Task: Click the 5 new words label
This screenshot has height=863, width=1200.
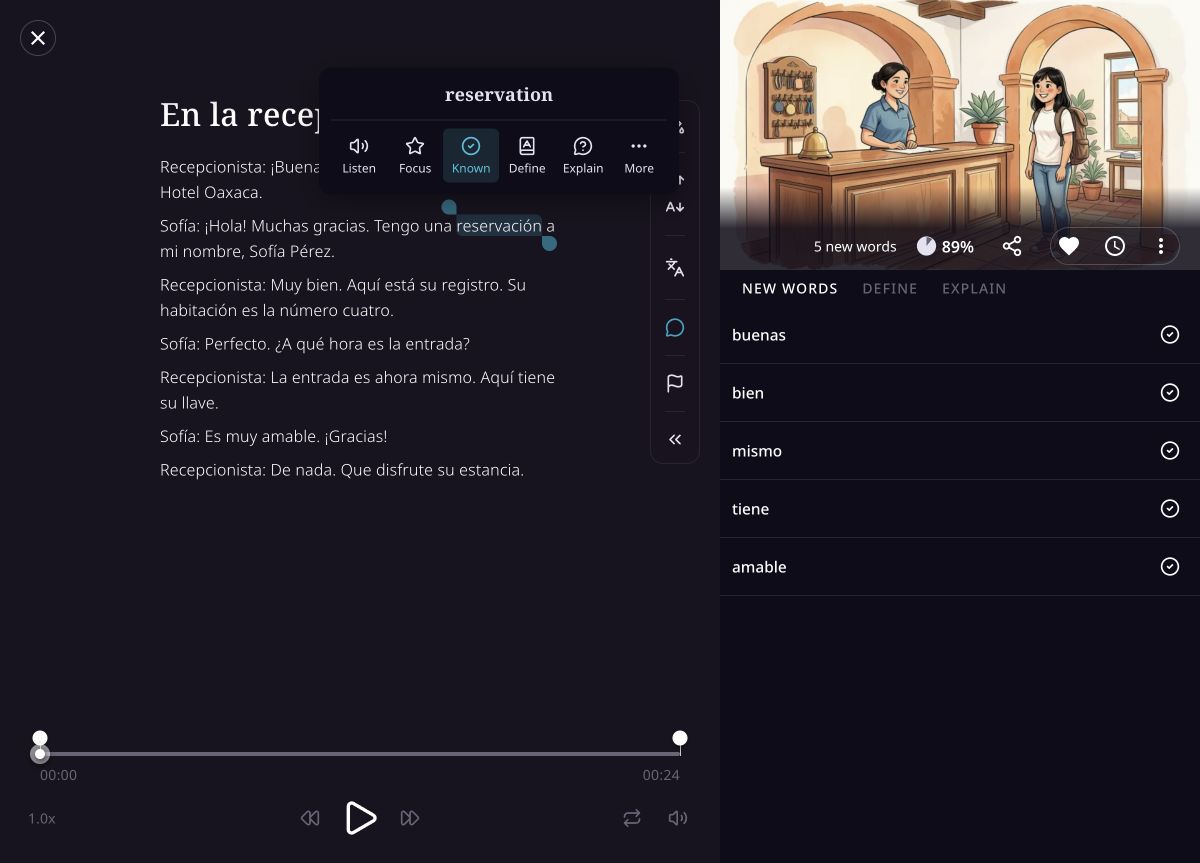Action: tap(855, 246)
